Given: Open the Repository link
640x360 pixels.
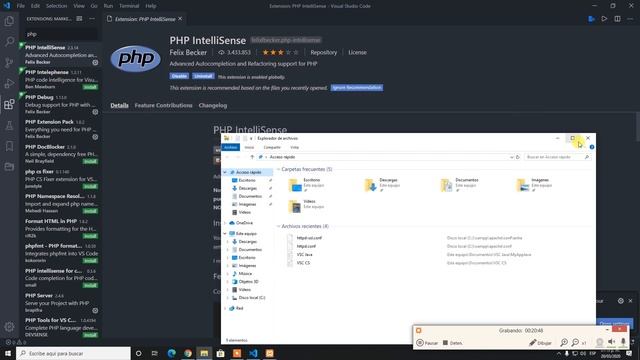Looking at the screenshot, I should click(x=324, y=52).
